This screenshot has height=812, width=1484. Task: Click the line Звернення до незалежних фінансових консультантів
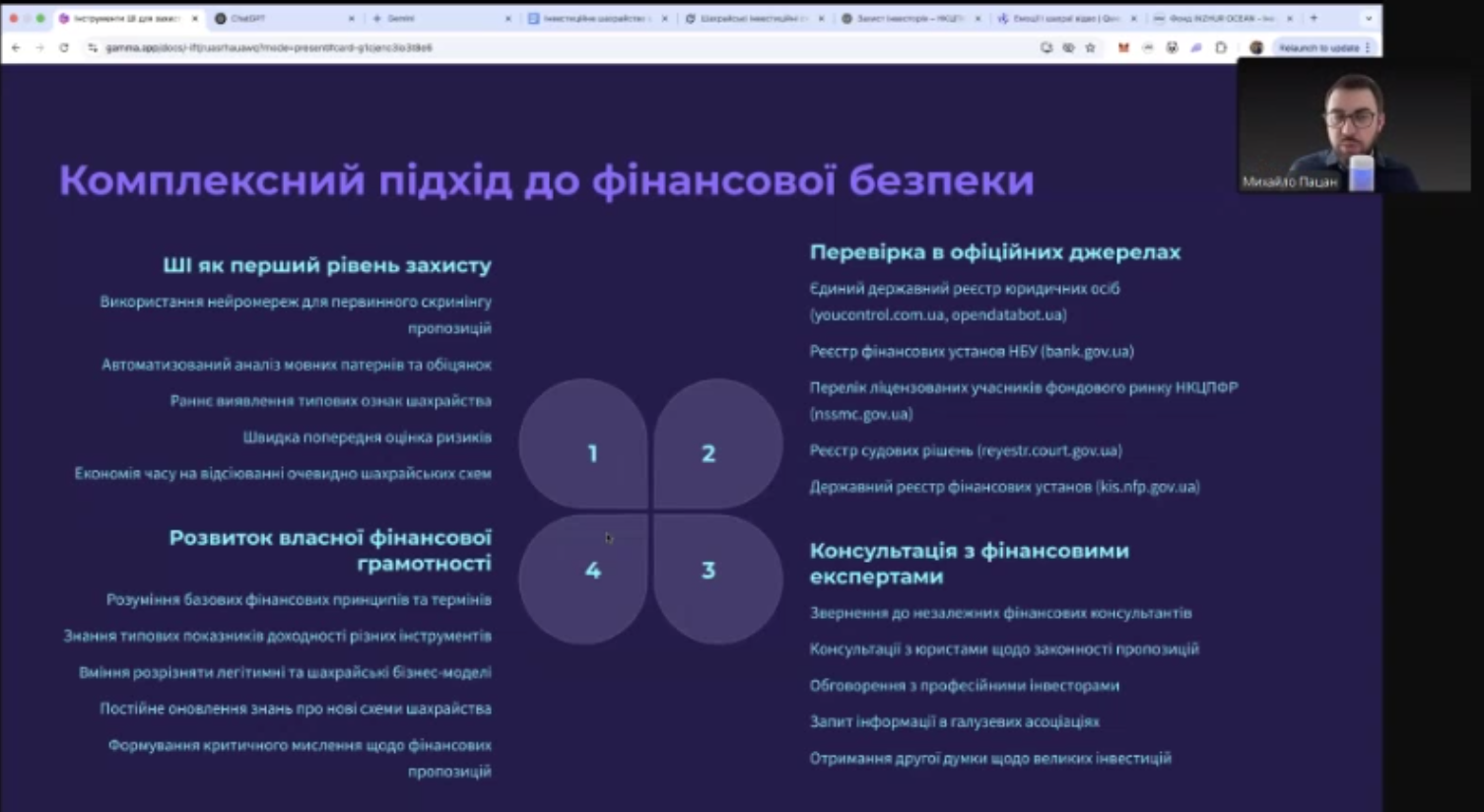tap(1001, 613)
